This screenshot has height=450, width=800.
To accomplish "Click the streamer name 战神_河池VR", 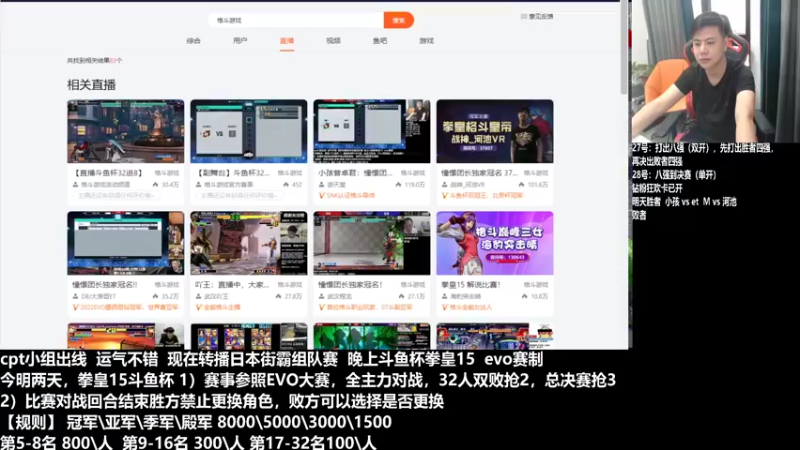I will tap(467, 185).
